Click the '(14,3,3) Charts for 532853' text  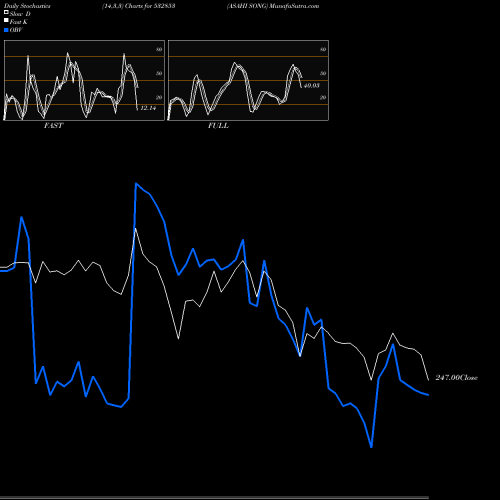(139, 6)
